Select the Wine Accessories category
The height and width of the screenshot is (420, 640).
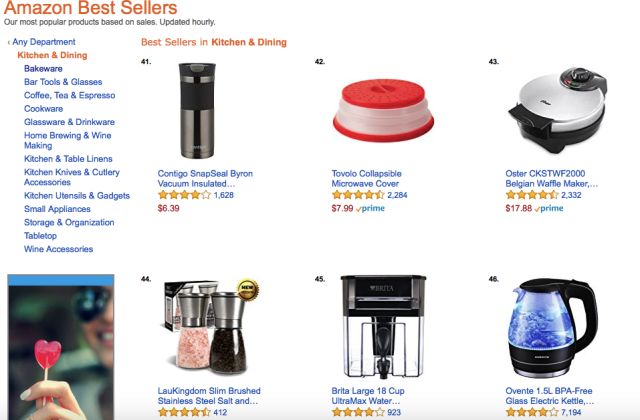pyautogui.click(x=58, y=249)
